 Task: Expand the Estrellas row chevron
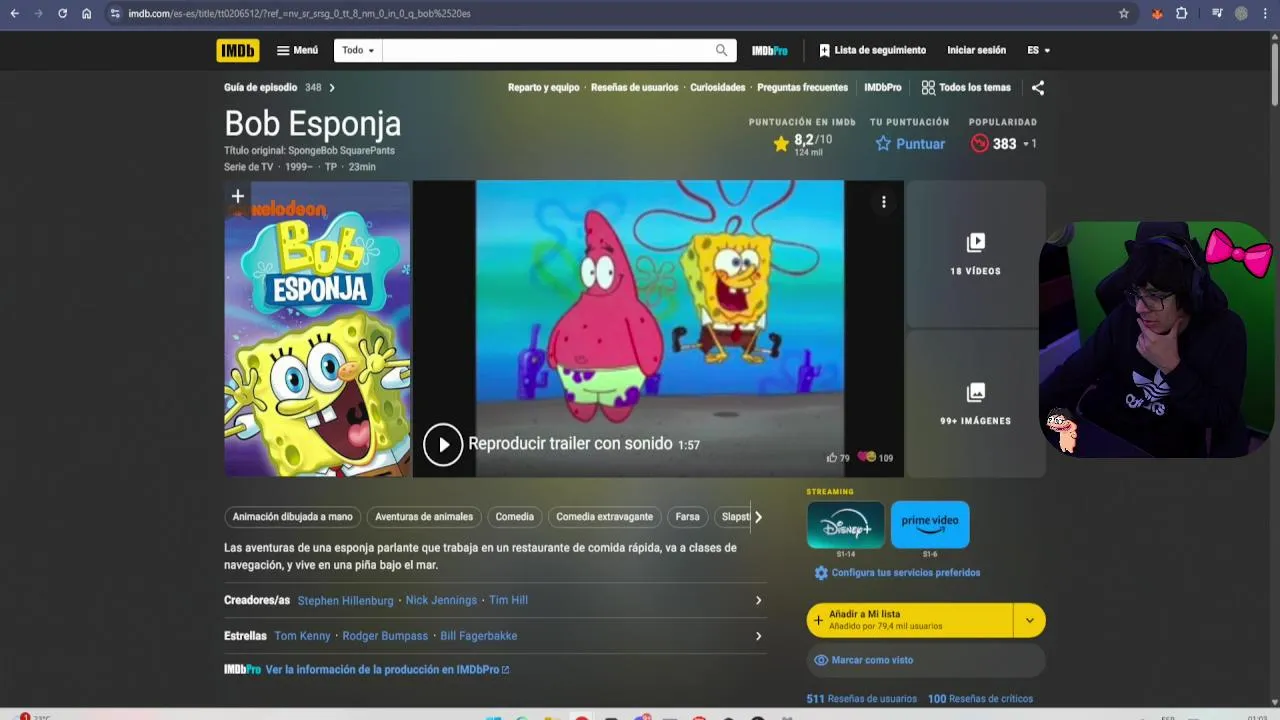(758, 636)
